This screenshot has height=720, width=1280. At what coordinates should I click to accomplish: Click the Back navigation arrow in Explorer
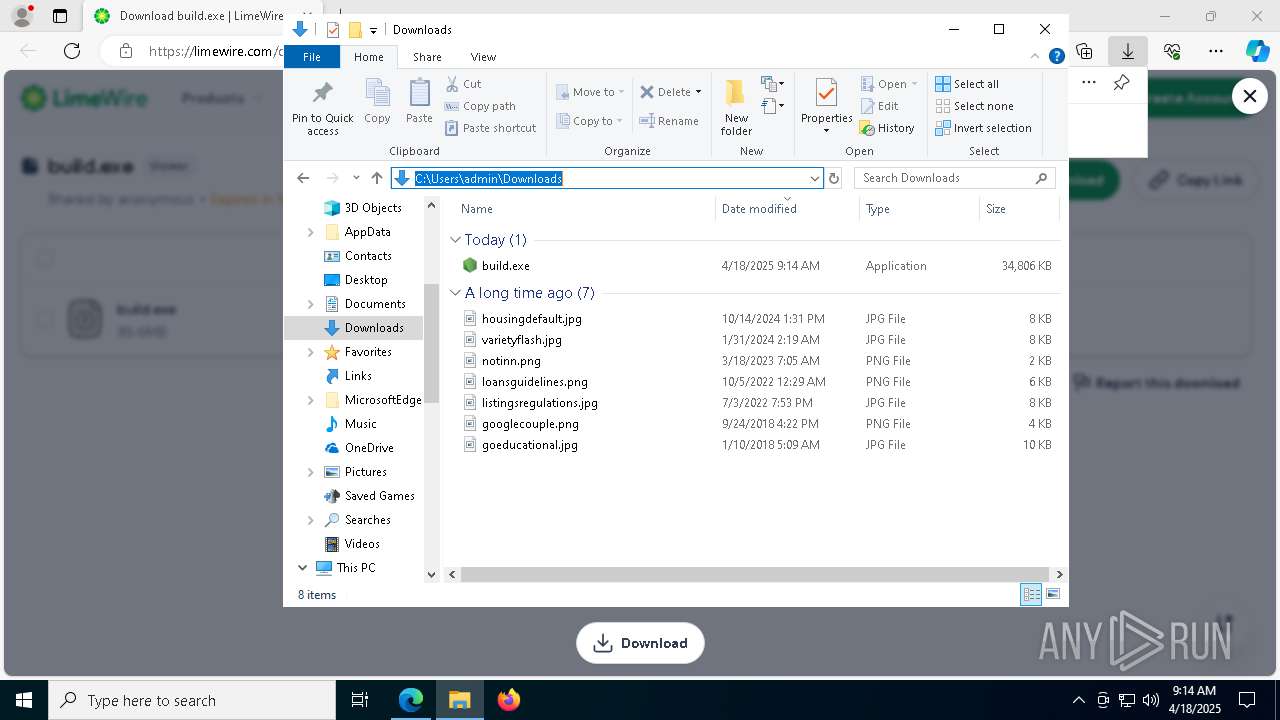303,178
